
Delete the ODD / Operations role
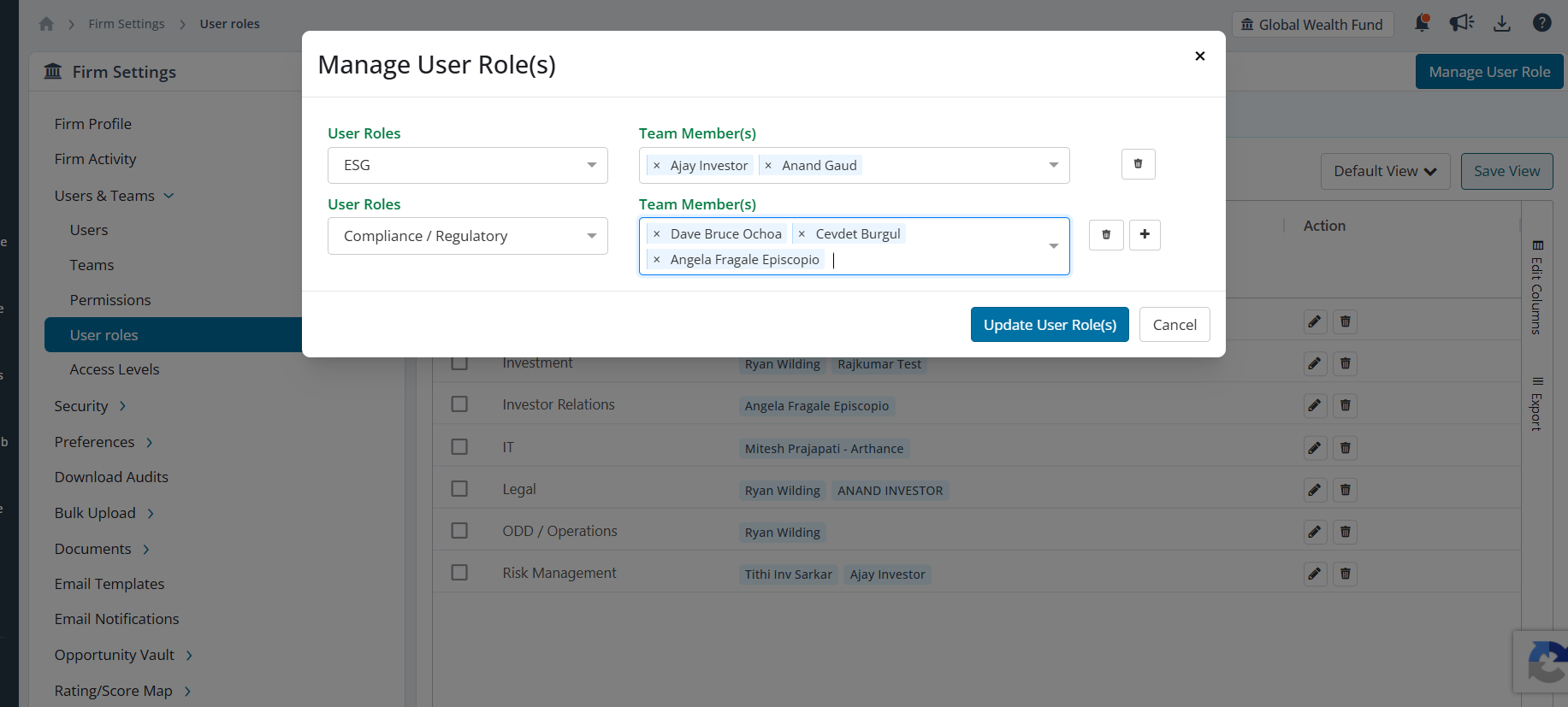pyautogui.click(x=1346, y=532)
